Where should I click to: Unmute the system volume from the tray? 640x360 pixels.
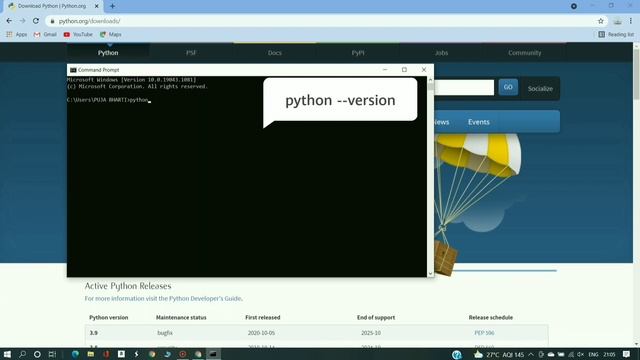pos(580,354)
